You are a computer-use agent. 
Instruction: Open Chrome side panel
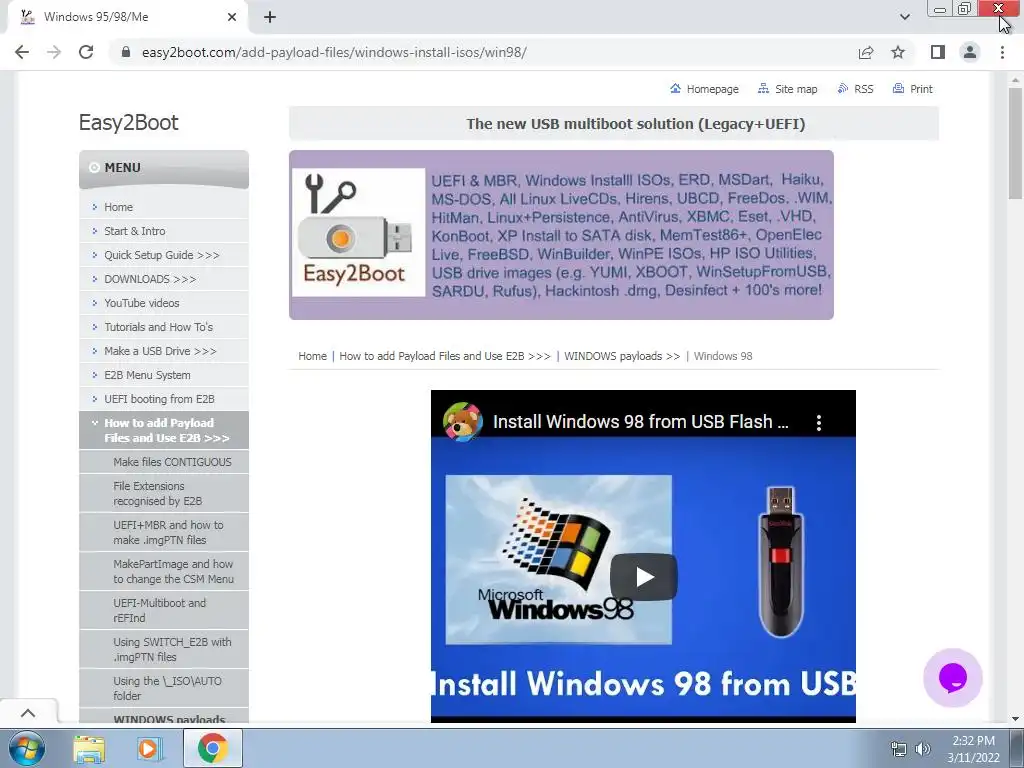coord(938,52)
